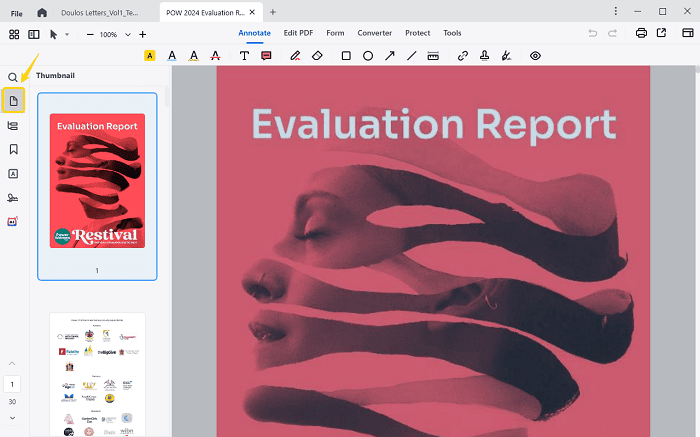Click the print icon
The height and width of the screenshot is (437, 700).
(641, 33)
